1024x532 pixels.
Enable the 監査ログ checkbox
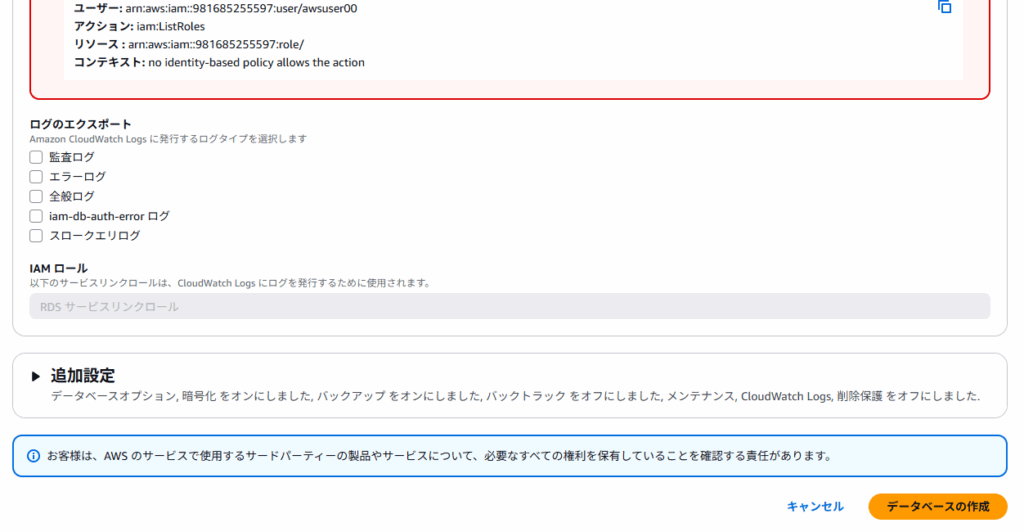(x=36, y=157)
